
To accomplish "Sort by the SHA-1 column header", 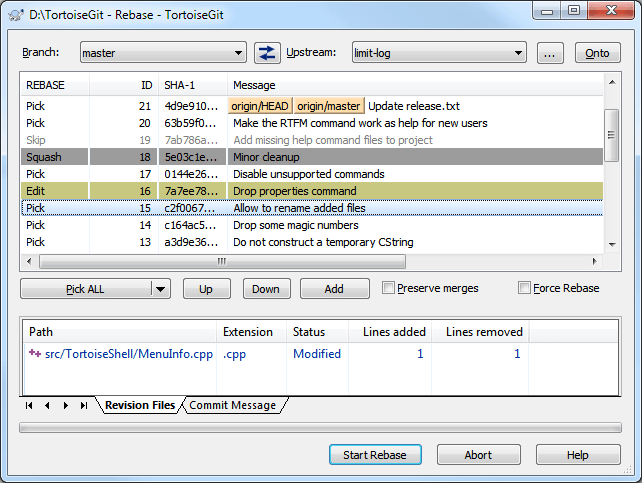I will [192, 85].
